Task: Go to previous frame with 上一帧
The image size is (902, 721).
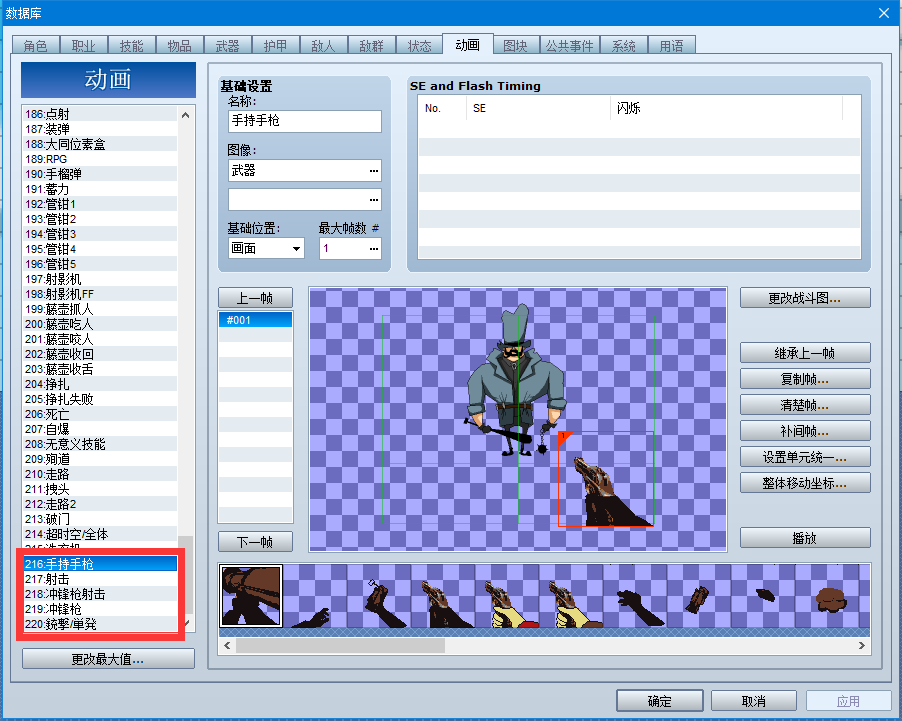Action: (255, 298)
